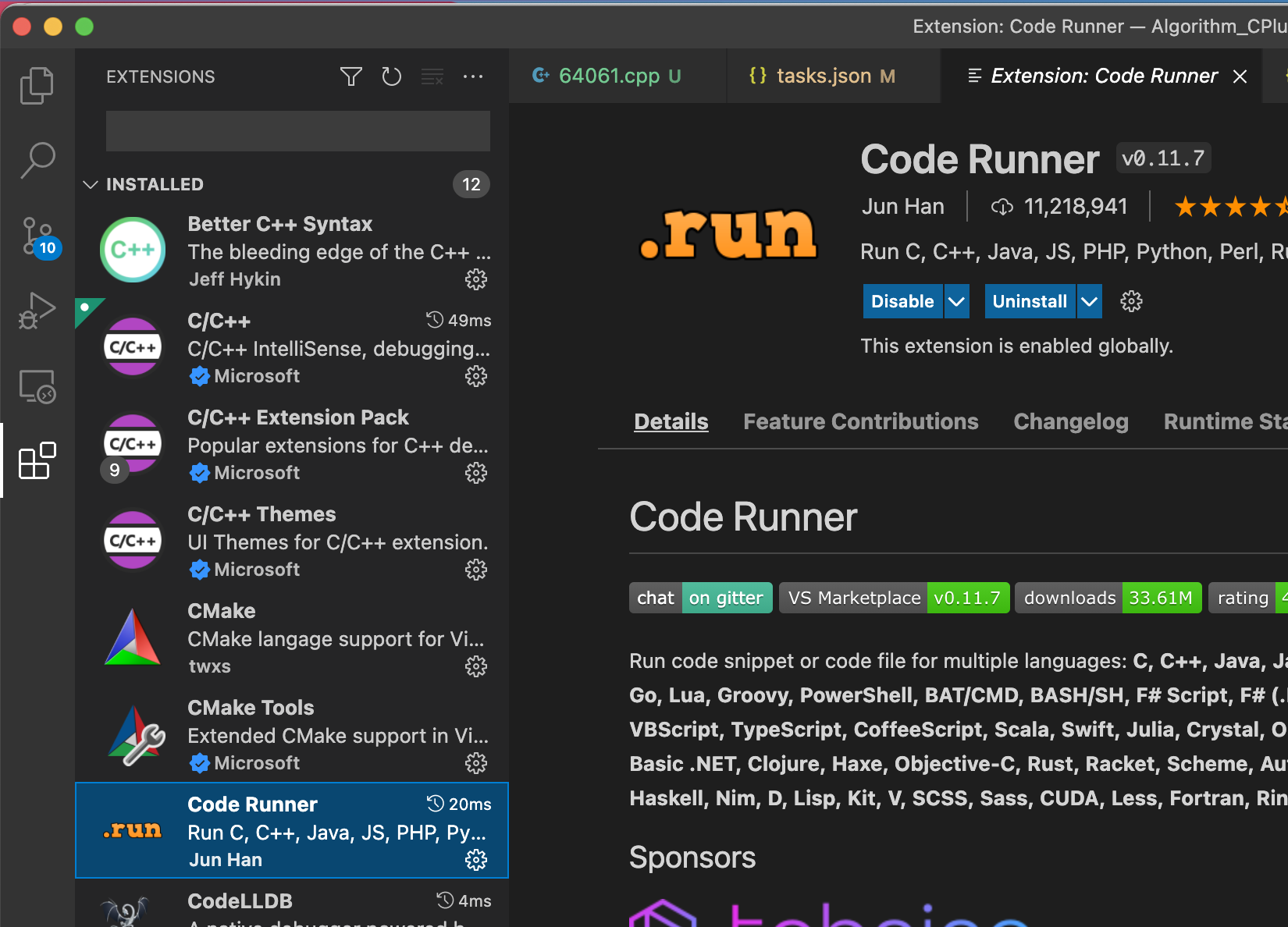Open the Runtime Status tab
1288x927 pixels.
click(1226, 421)
